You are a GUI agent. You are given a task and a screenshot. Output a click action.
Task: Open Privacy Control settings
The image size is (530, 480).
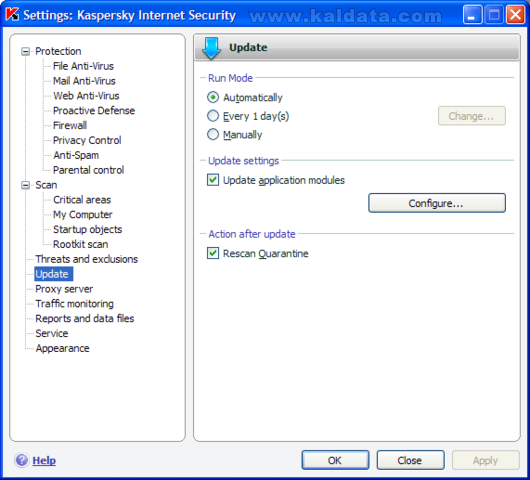[87, 140]
